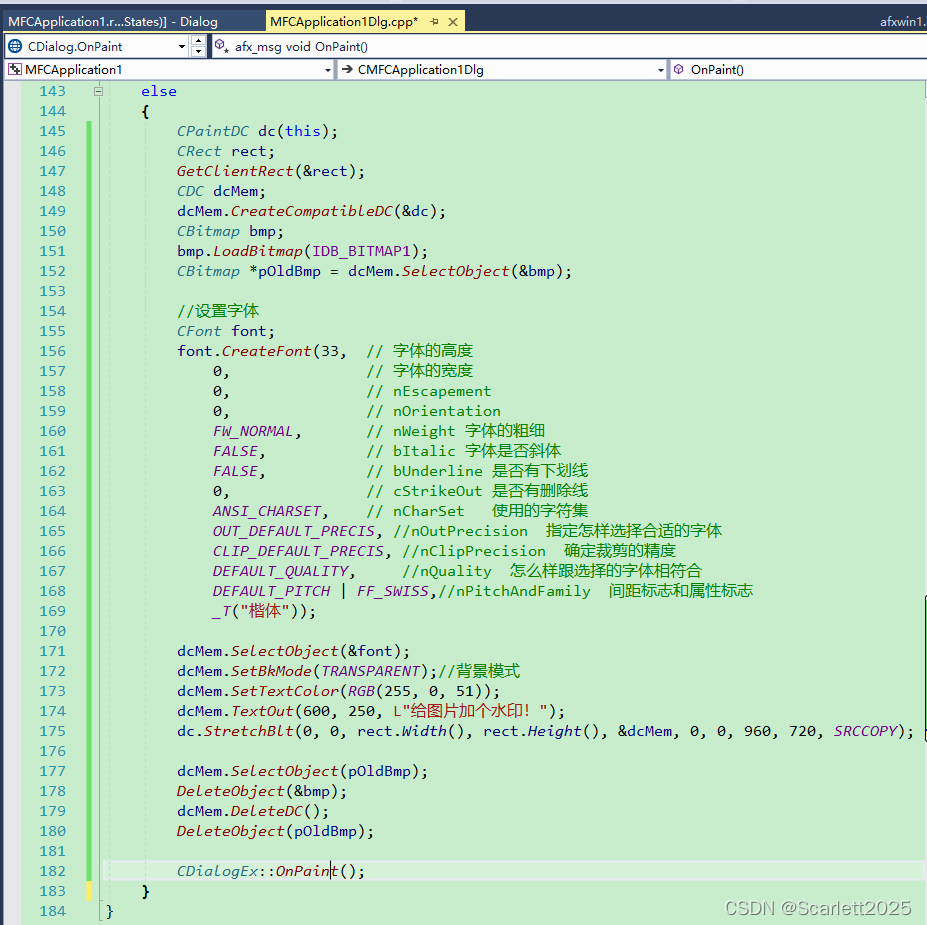Click DEFAULT_QUALITY on line 167
Image resolution: width=927 pixels, height=925 pixels.
280,572
